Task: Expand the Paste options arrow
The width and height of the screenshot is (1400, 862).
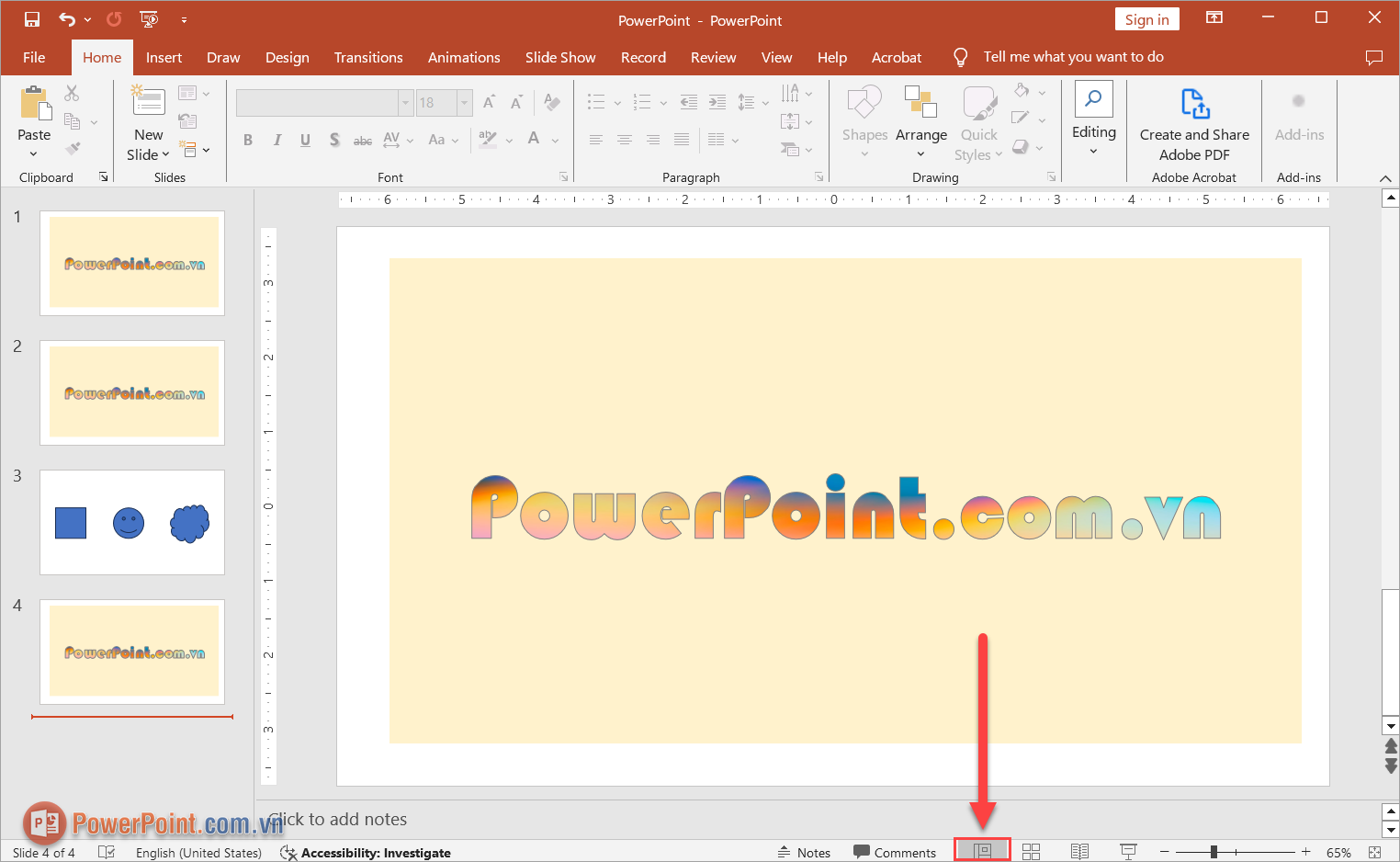Action: 34,154
